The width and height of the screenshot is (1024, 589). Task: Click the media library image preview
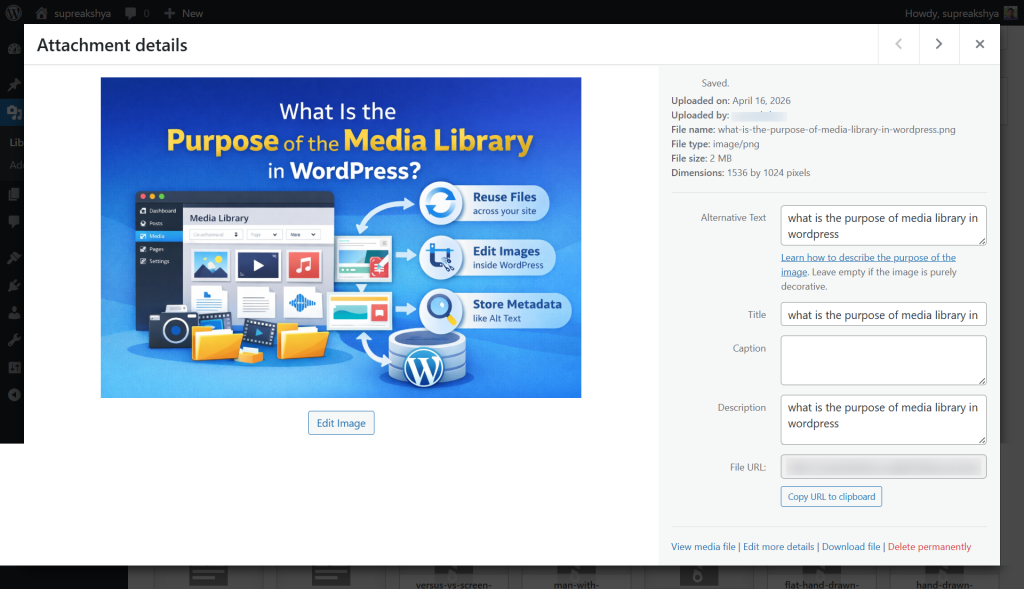tap(340, 237)
